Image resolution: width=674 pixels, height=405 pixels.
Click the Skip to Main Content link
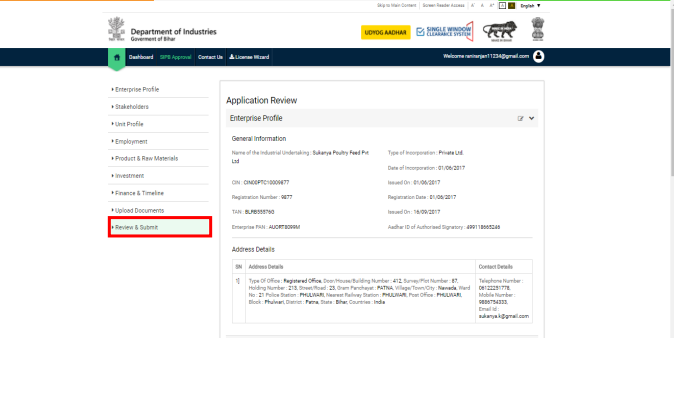(397, 6)
